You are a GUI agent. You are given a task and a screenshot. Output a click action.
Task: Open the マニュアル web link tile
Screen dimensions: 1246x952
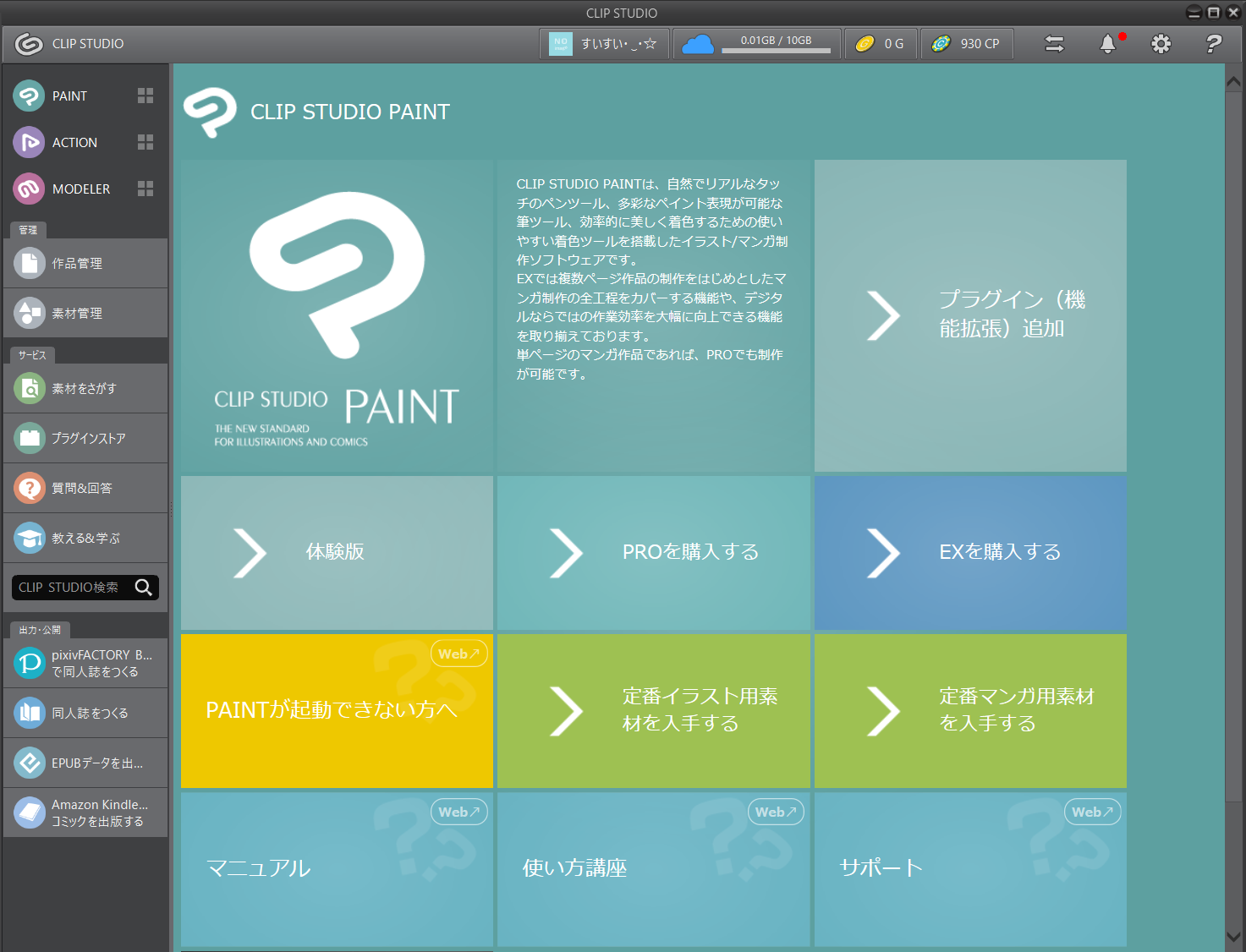(x=337, y=869)
